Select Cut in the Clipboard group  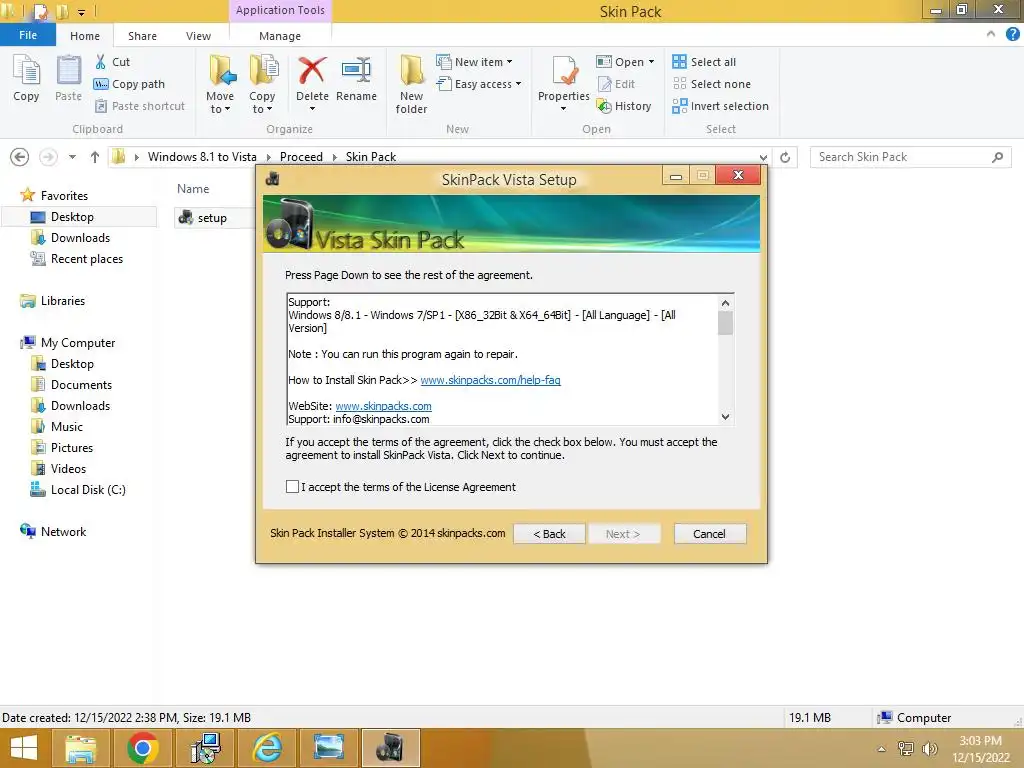[112, 62]
